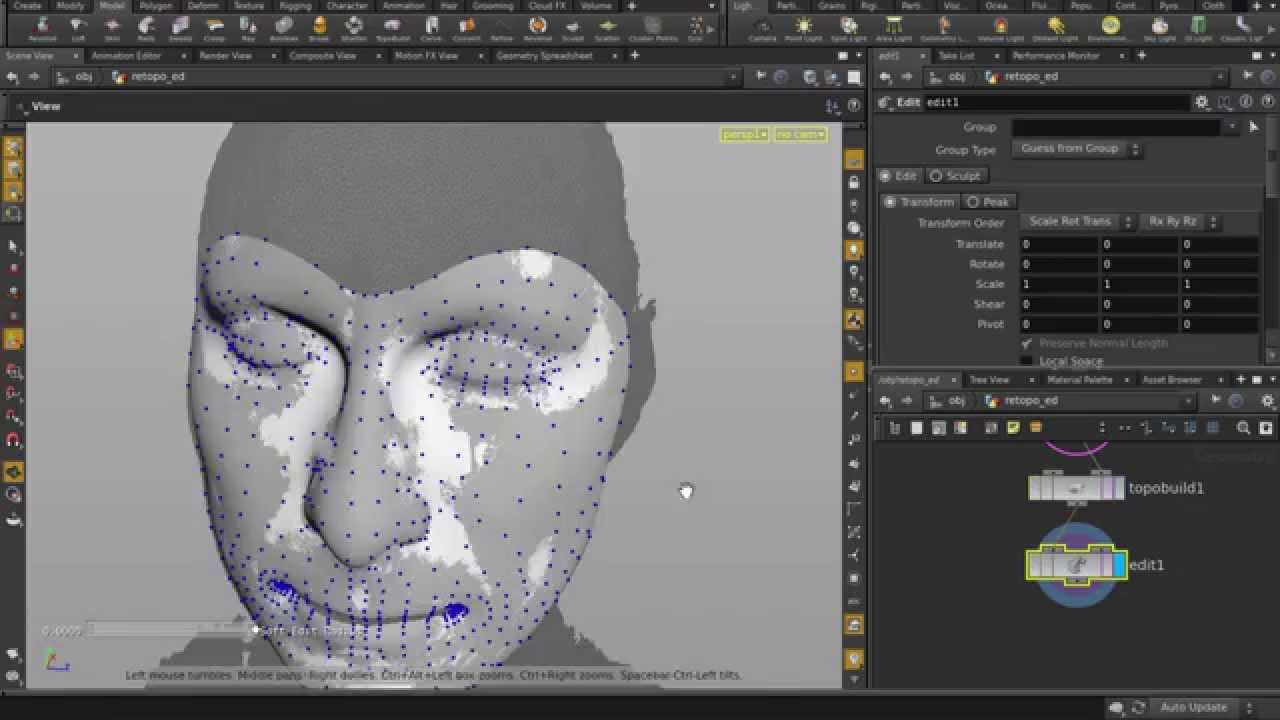The width and height of the screenshot is (1280, 720).
Task: Click retopo_ed in the parameter pane path
Action: [1031, 77]
